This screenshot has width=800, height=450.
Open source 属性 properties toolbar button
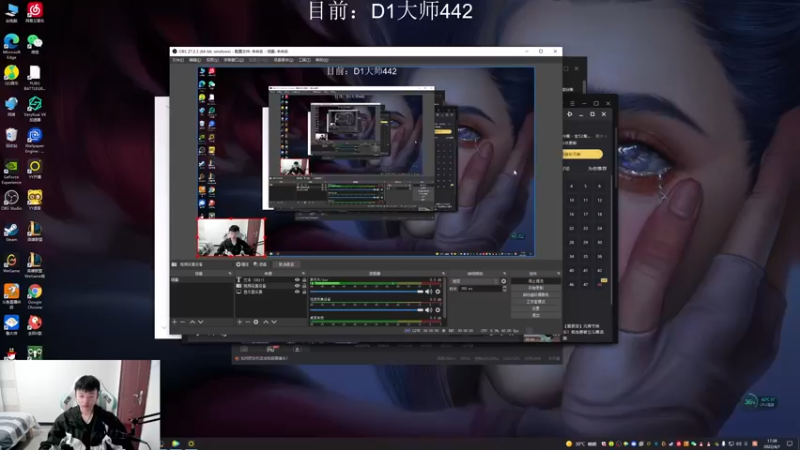coord(242,264)
